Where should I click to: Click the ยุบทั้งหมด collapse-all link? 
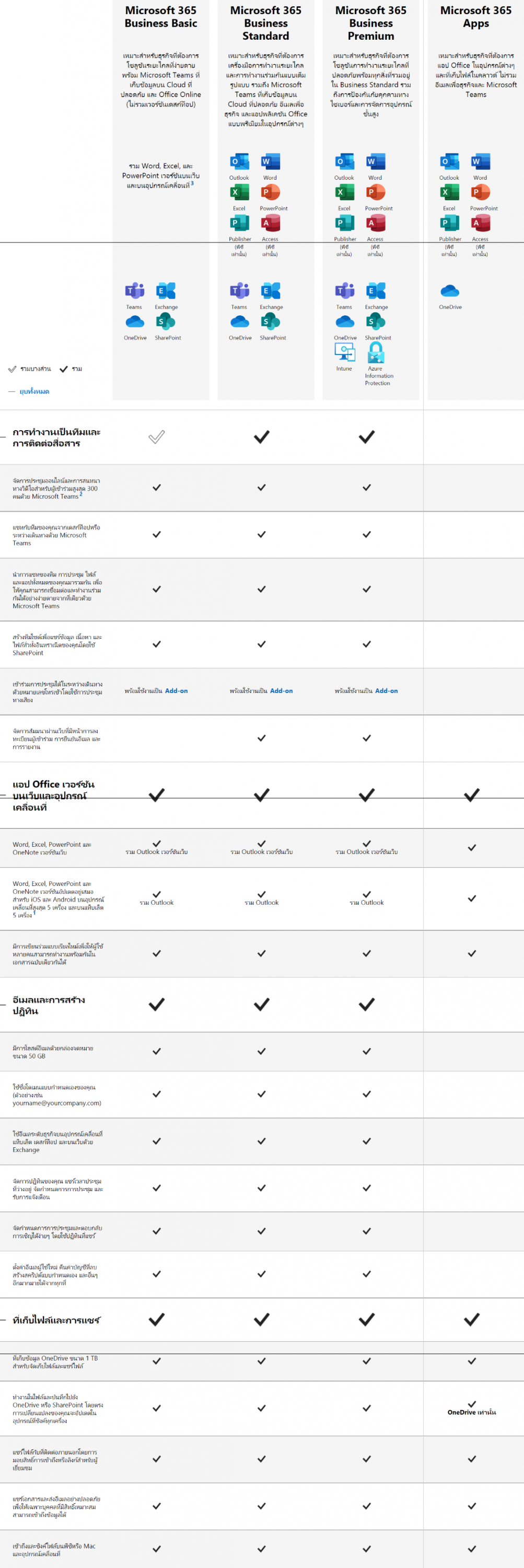coord(34,391)
